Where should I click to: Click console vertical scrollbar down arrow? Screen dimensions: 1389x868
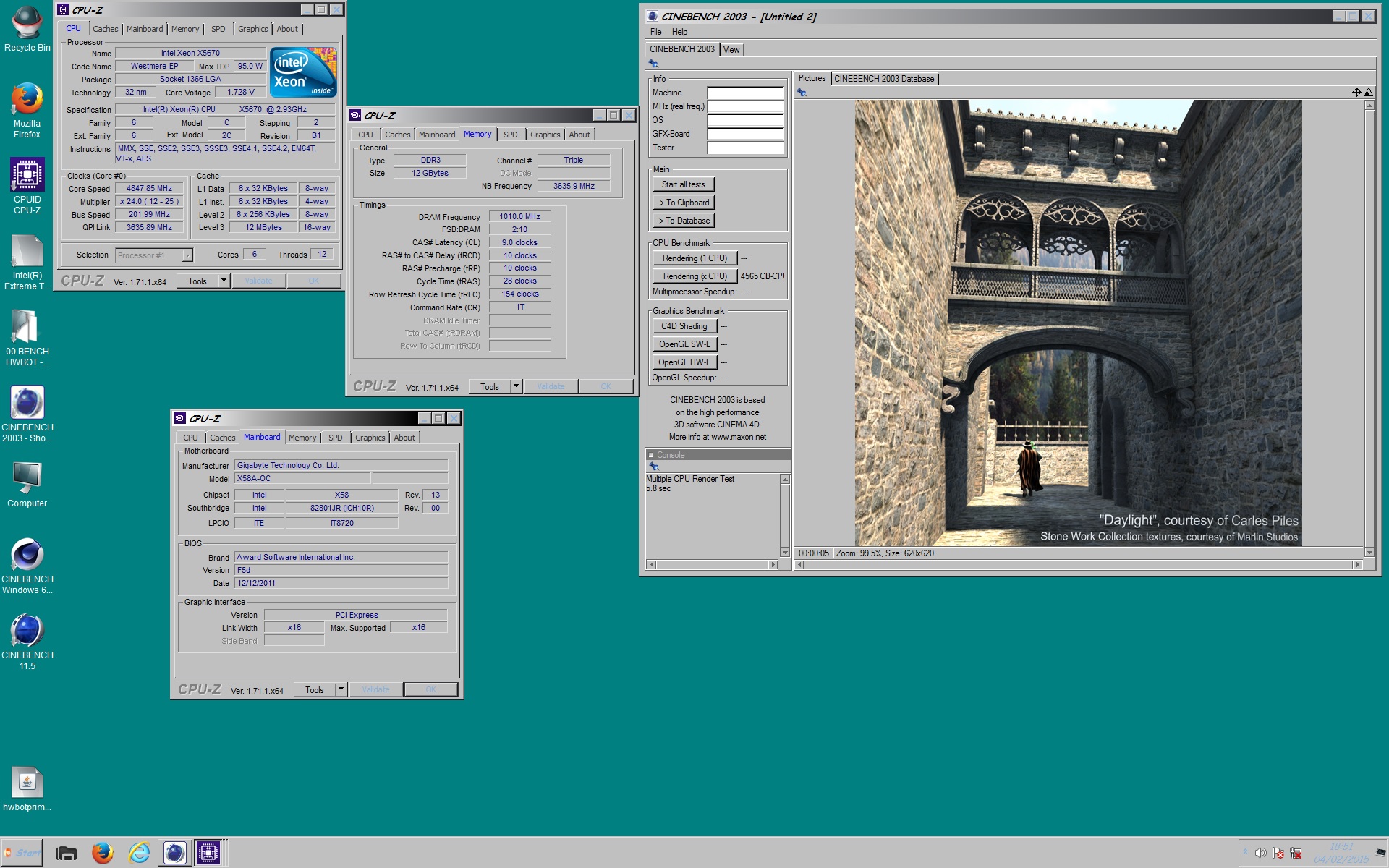coord(784,552)
